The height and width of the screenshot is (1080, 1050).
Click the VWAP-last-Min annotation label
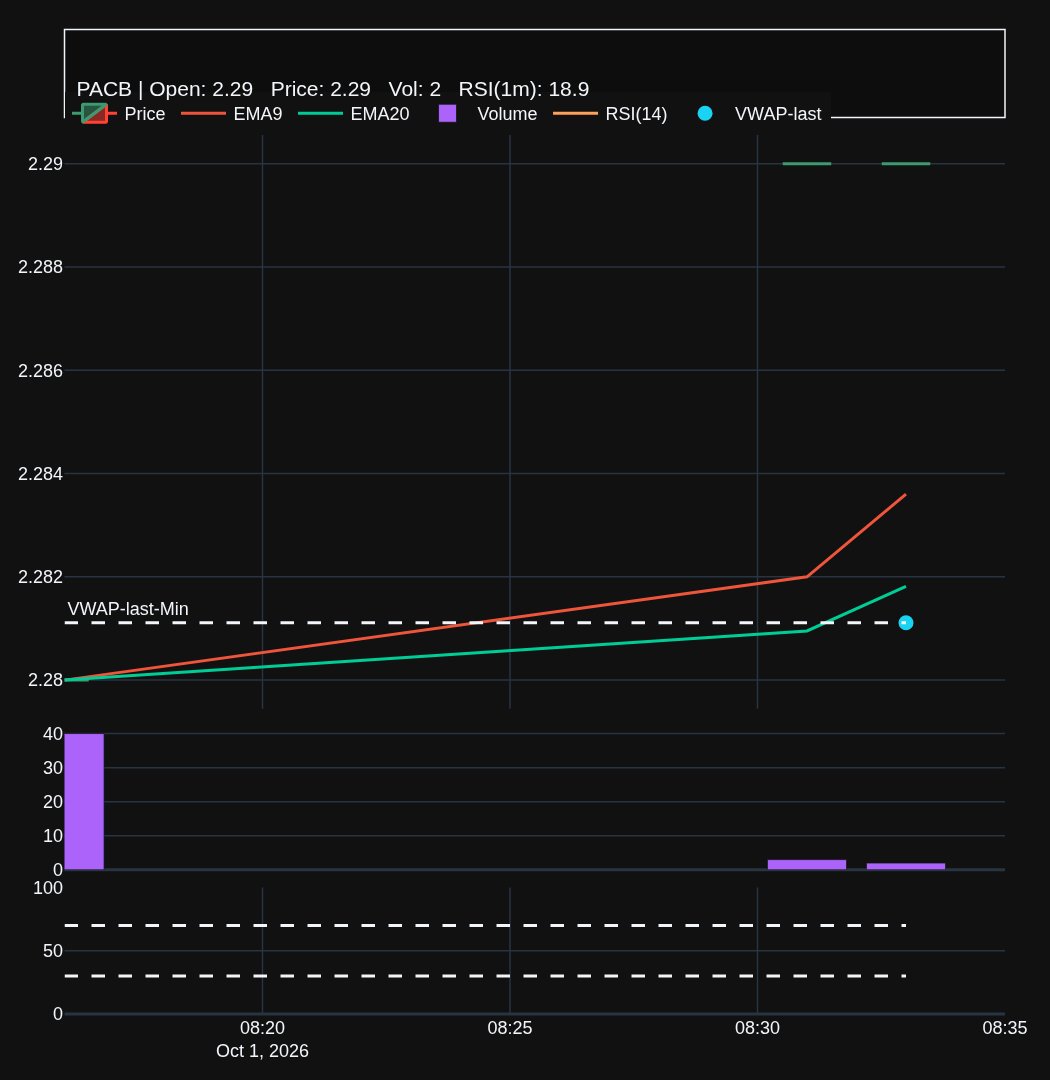[128, 609]
